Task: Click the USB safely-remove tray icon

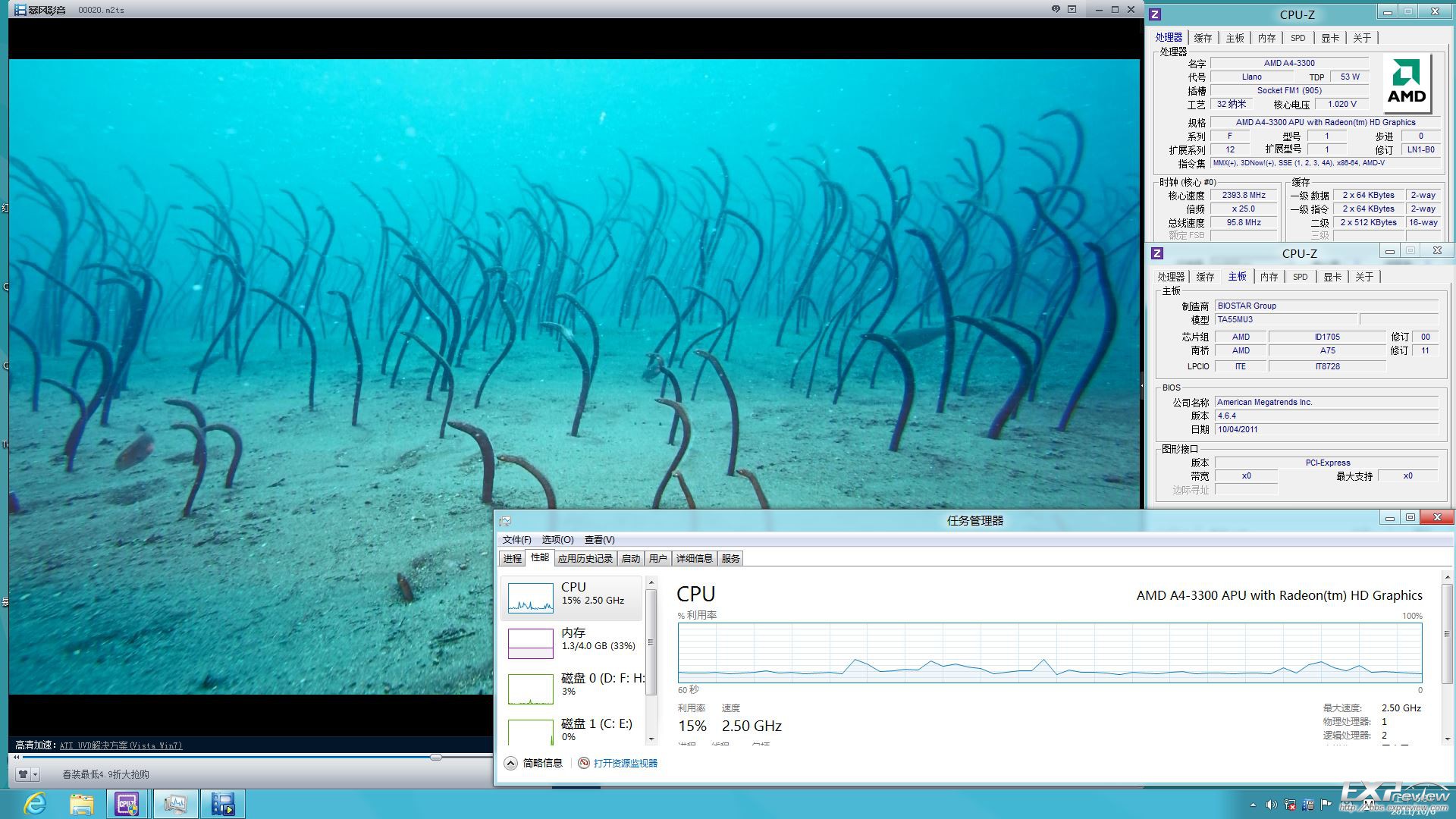Action: click(1309, 805)
